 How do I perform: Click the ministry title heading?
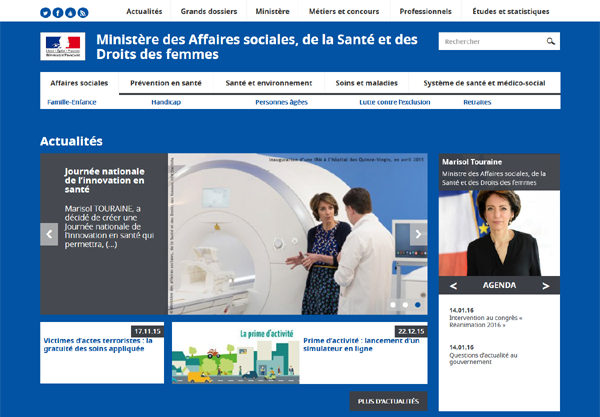(257, 47)
